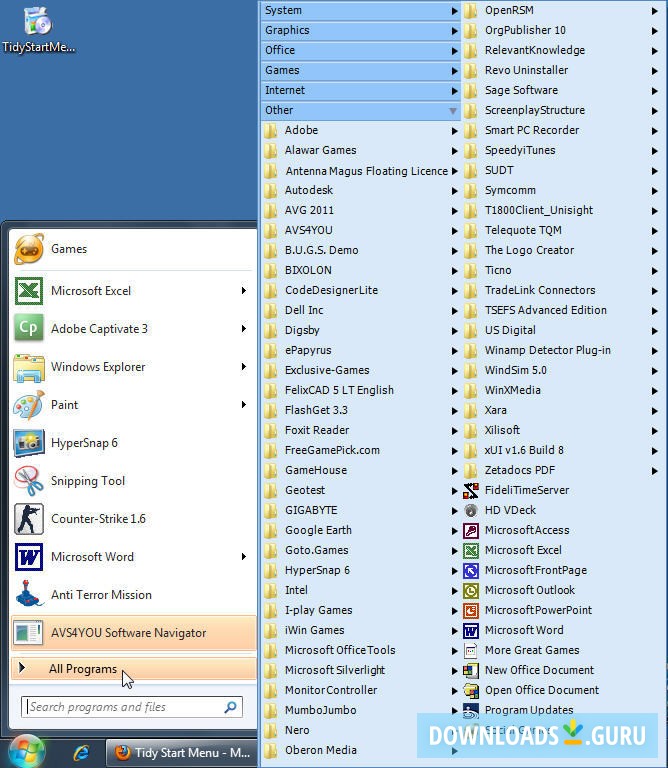
Task: Open Microsoft Excel jump list arrow
Action: pyautogui.click(x=243, y=290)
